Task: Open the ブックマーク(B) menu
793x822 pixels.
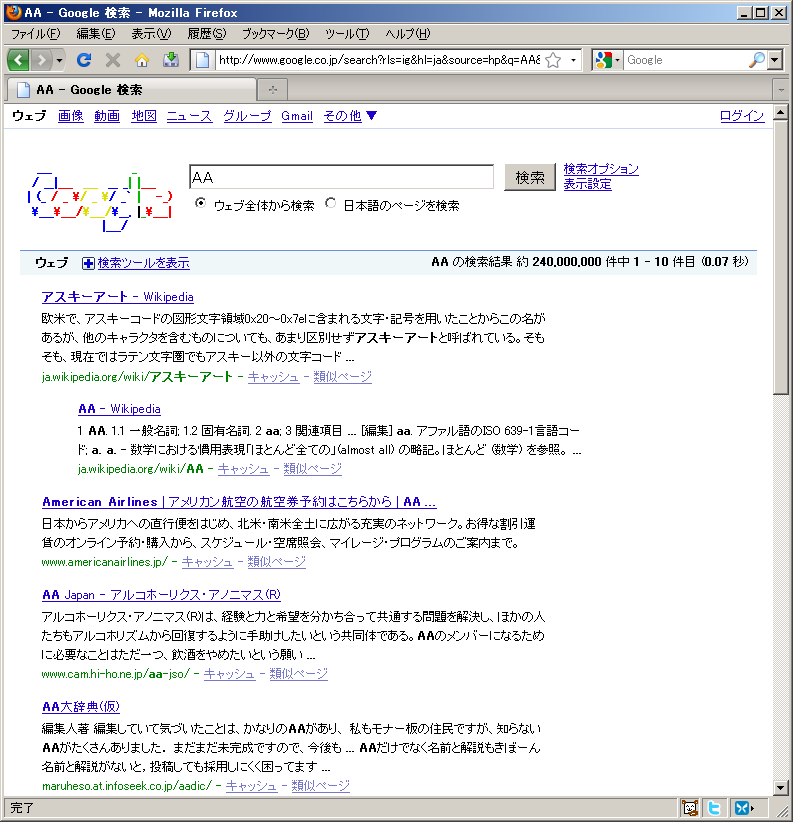Action: click(276, 34)
